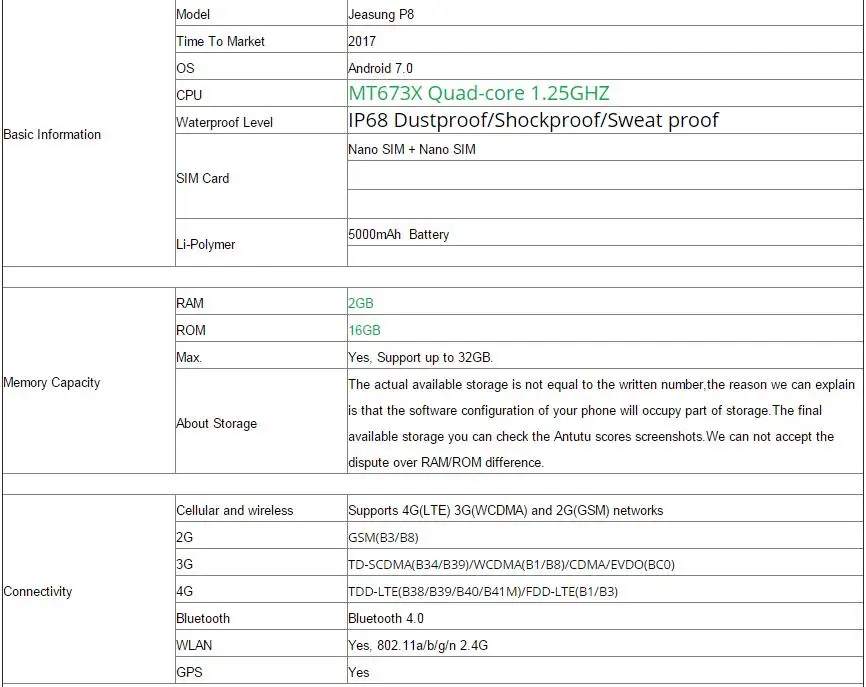Select the green '2GB' value
The image size is (866, 687).
[361, 303]
